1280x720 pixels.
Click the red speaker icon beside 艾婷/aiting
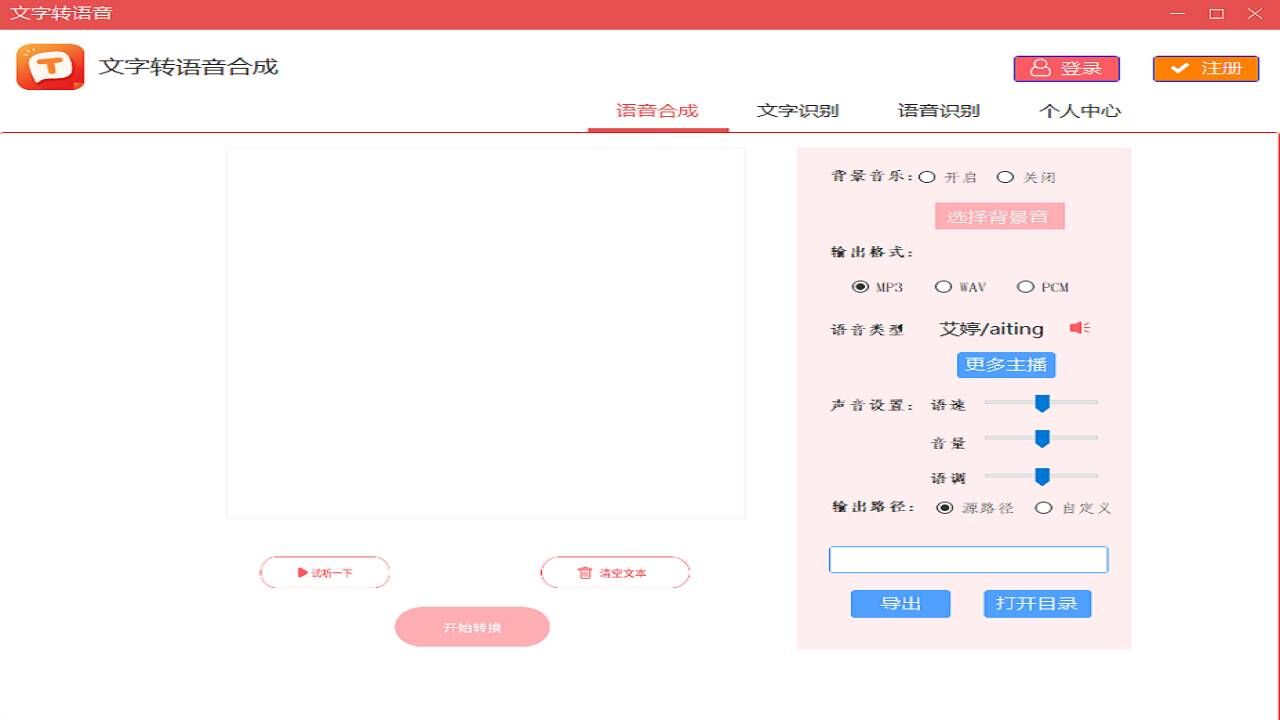point(1079,327)
